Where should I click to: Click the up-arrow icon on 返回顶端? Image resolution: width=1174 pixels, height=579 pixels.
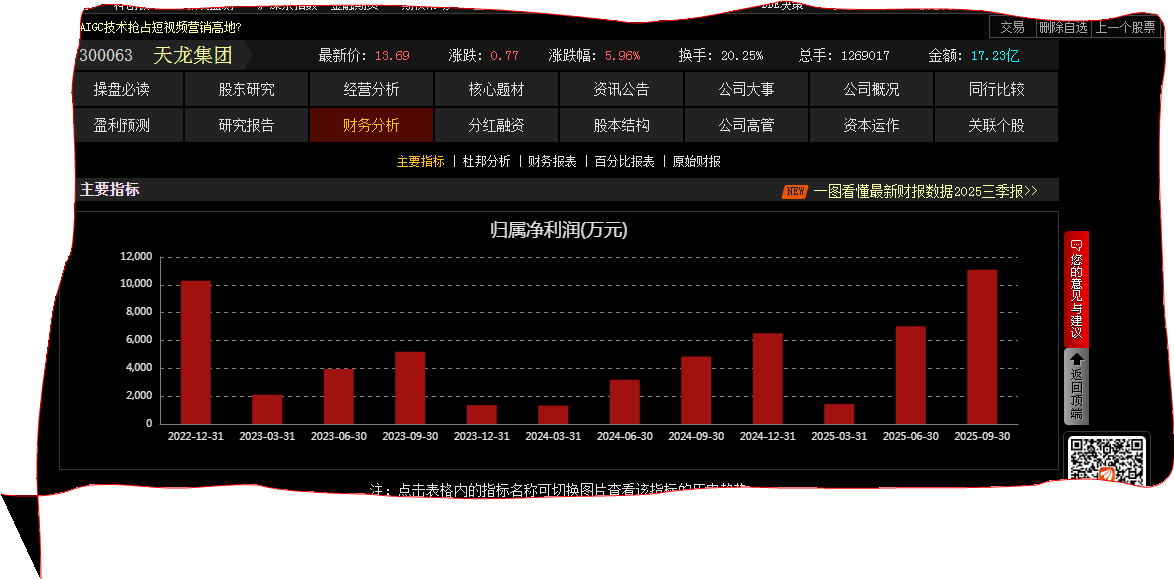[1077, 359]
